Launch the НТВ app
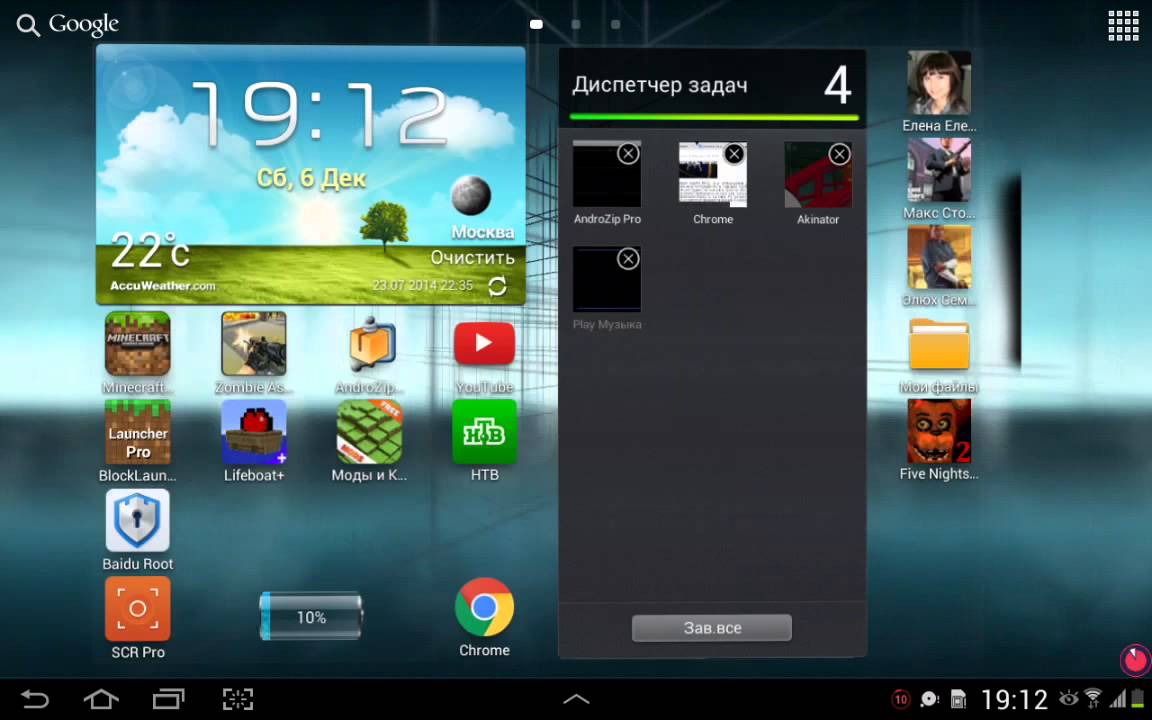The height and width of the screenshot is (720, 1152). coord(484,432)
